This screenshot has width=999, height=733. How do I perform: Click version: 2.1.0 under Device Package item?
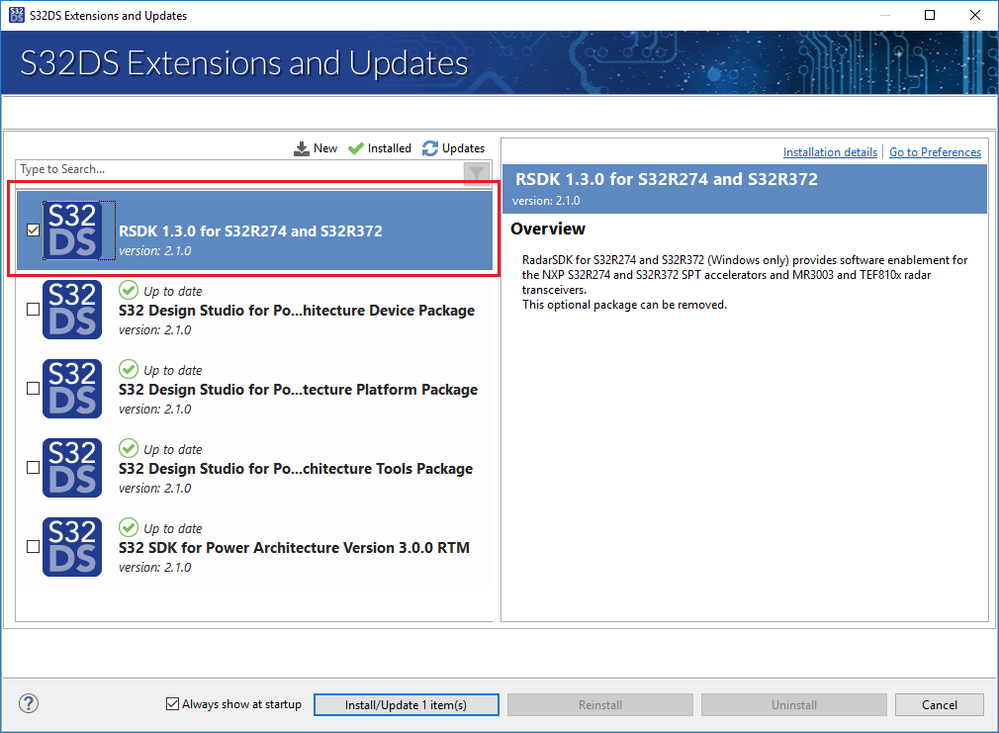click(155, 330)
